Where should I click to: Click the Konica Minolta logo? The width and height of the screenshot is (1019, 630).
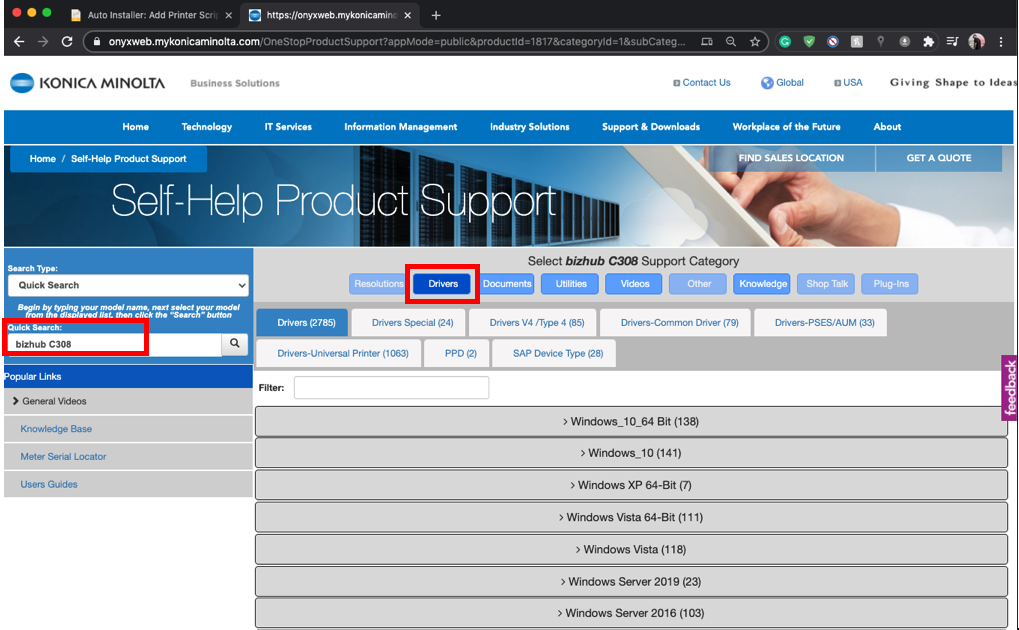point(88,83)
